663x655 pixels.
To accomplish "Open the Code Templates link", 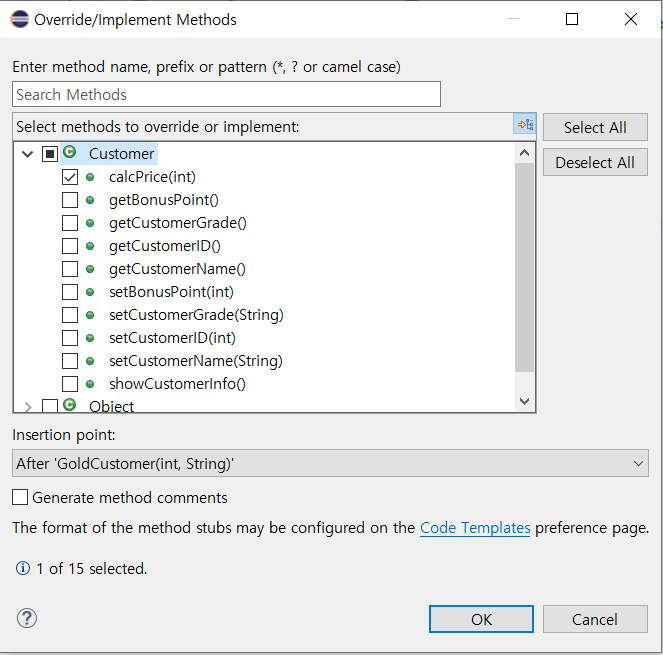I will 475,528.
